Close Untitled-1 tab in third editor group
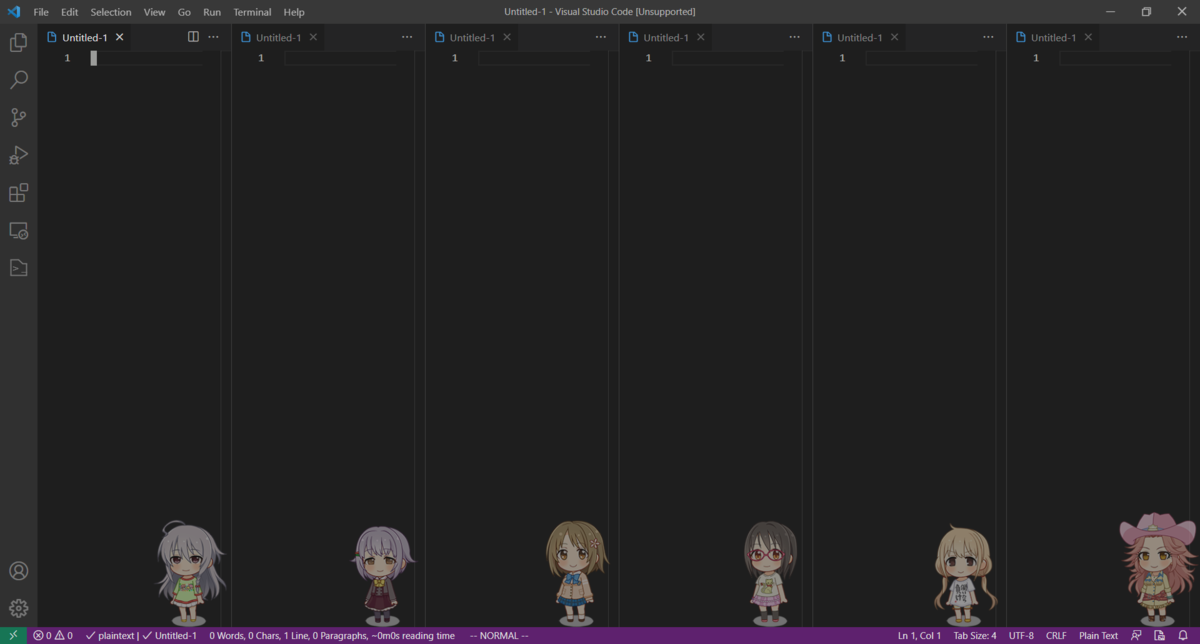 (x=507, y=37)
